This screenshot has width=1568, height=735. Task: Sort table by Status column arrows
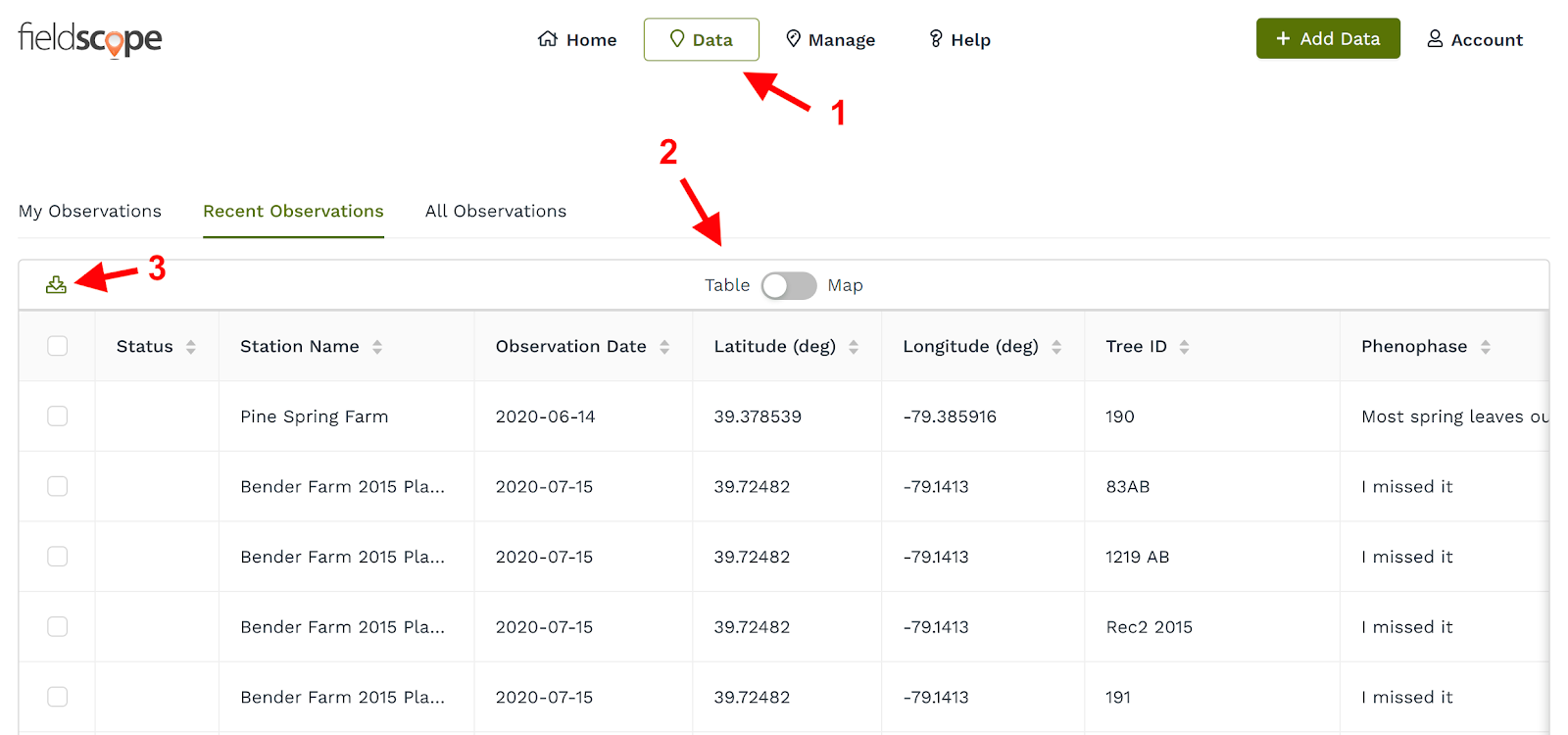pos(191,347)
